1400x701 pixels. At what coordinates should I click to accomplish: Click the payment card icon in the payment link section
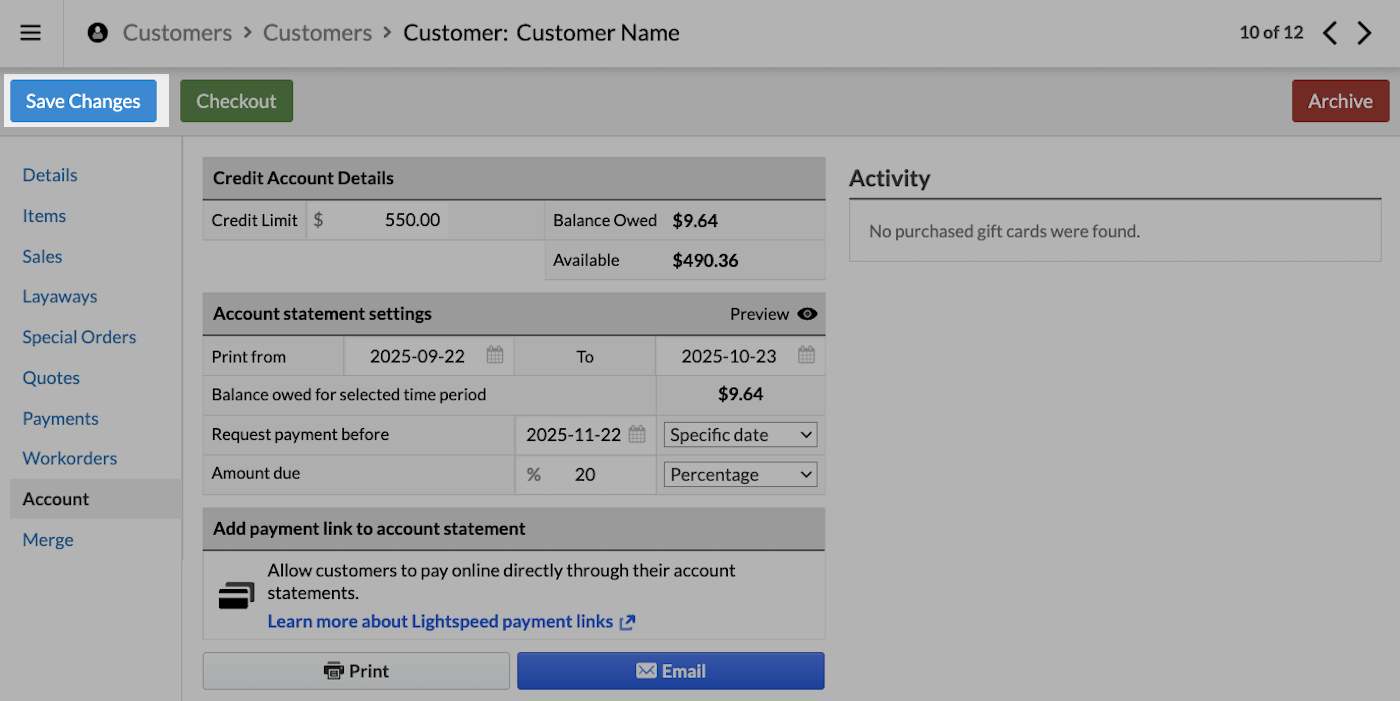235,593
